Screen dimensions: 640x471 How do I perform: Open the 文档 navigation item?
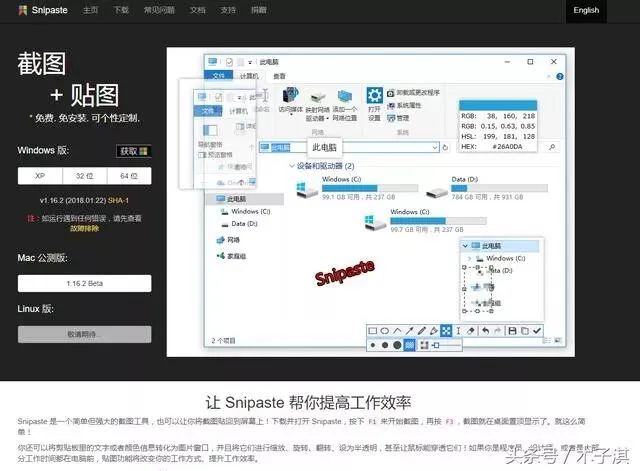(x=198, y=10)
